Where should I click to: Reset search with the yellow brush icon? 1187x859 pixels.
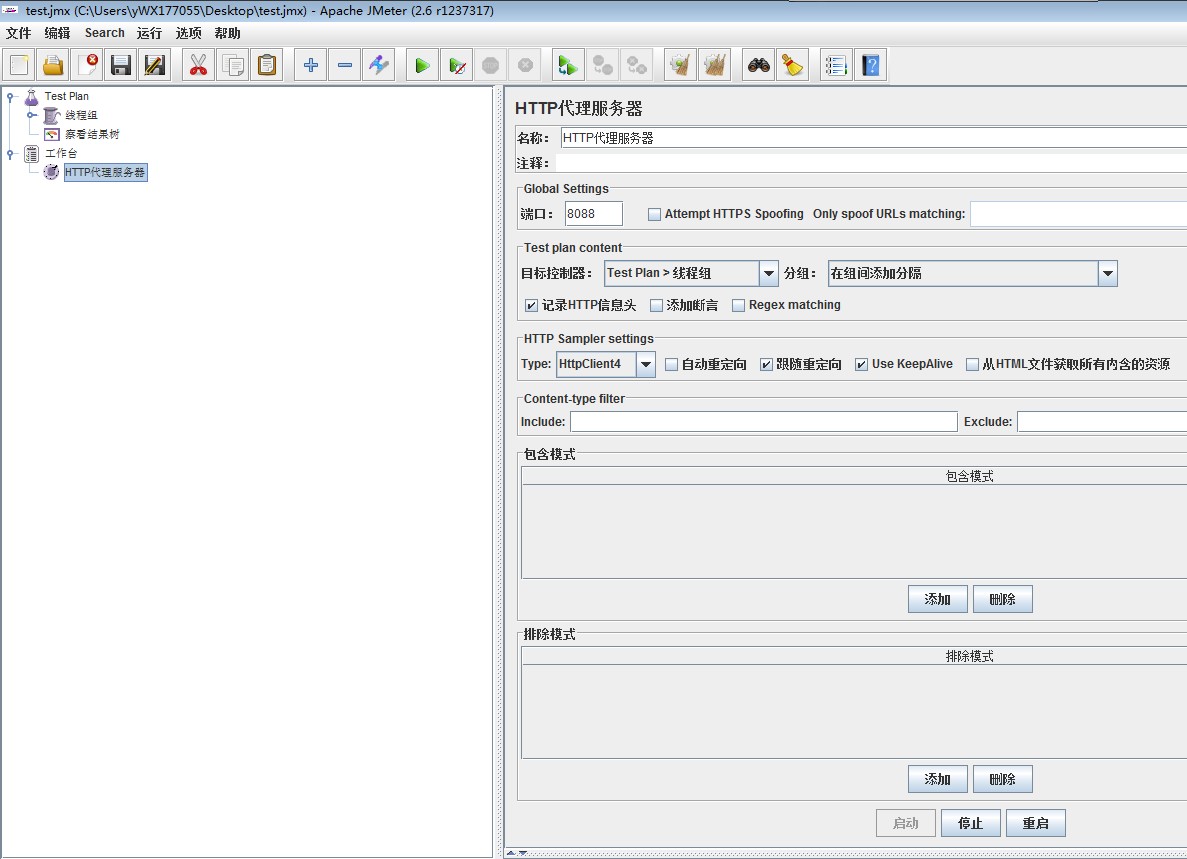[793, 65]
